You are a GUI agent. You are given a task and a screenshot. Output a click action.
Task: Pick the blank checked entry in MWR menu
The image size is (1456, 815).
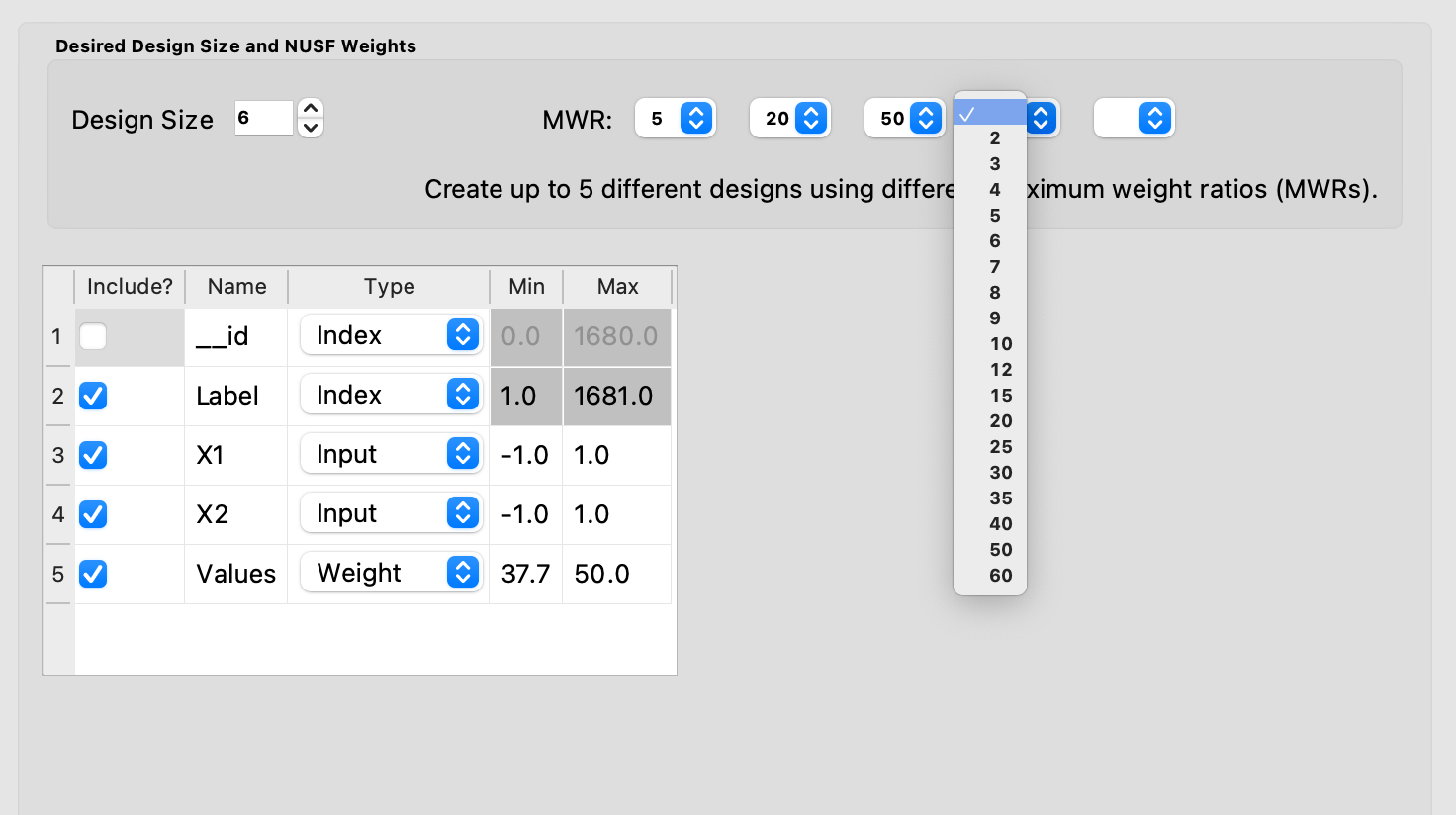(x=990, y=113)
